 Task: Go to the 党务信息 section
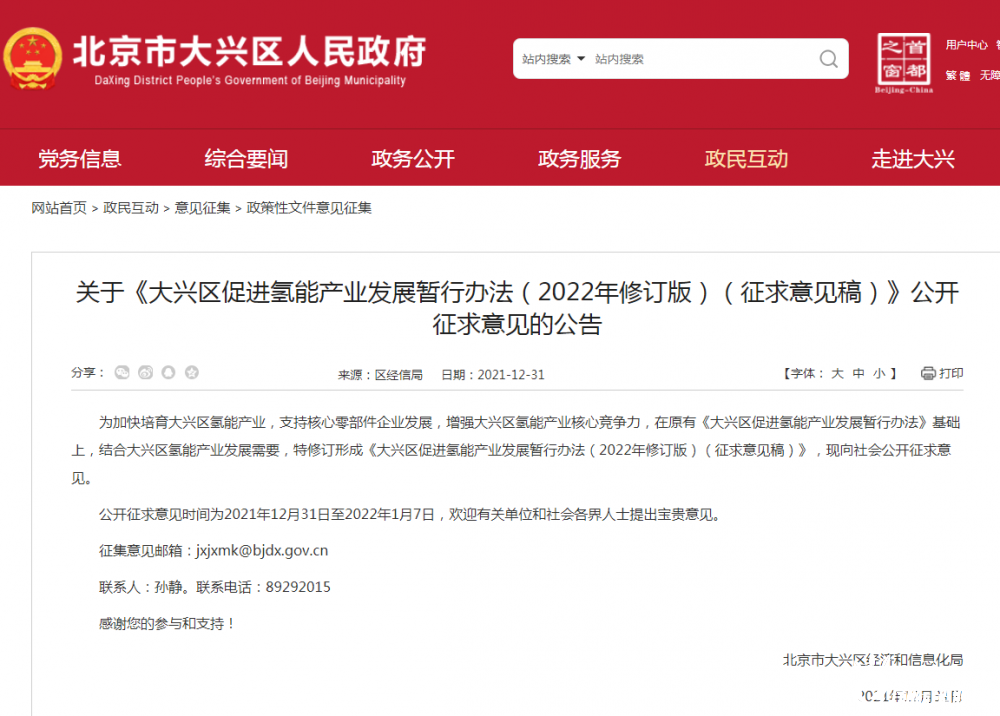(80, 158)
